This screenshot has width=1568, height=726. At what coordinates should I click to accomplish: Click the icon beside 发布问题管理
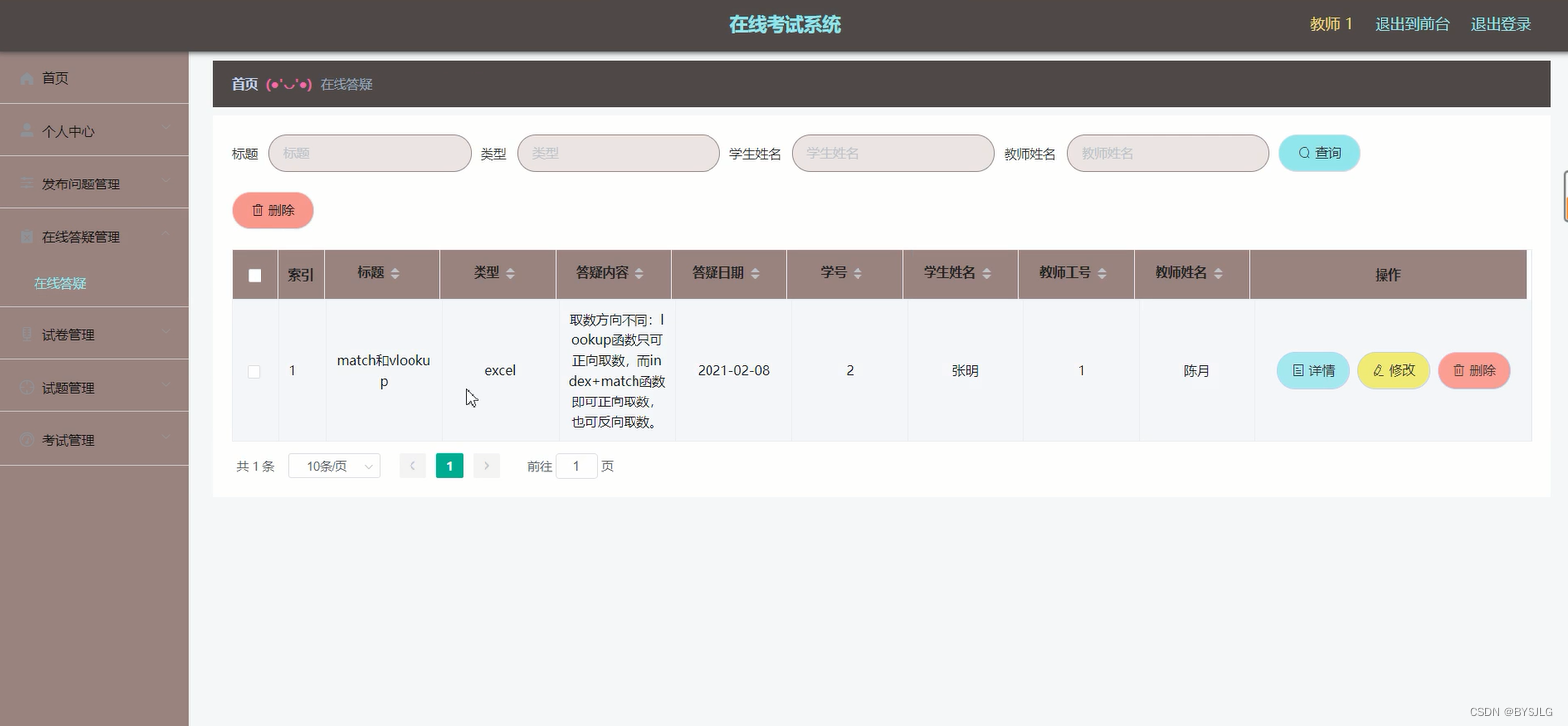click(x=27, y=182)
